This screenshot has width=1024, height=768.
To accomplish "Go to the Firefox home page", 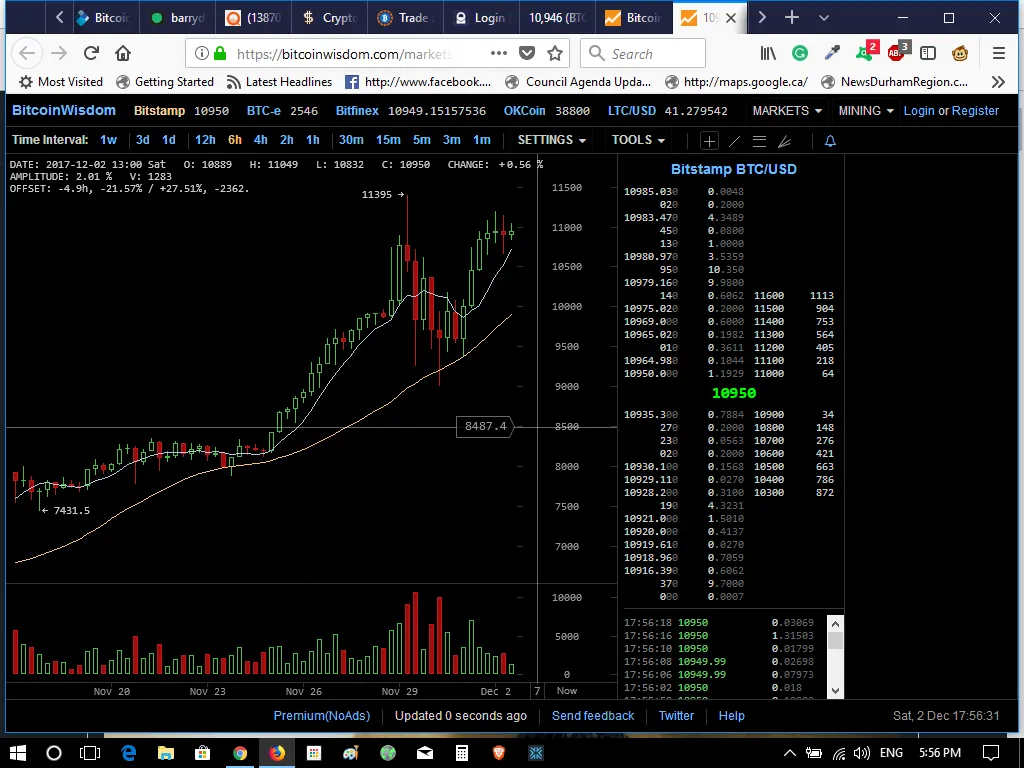I will click(123, 54).
